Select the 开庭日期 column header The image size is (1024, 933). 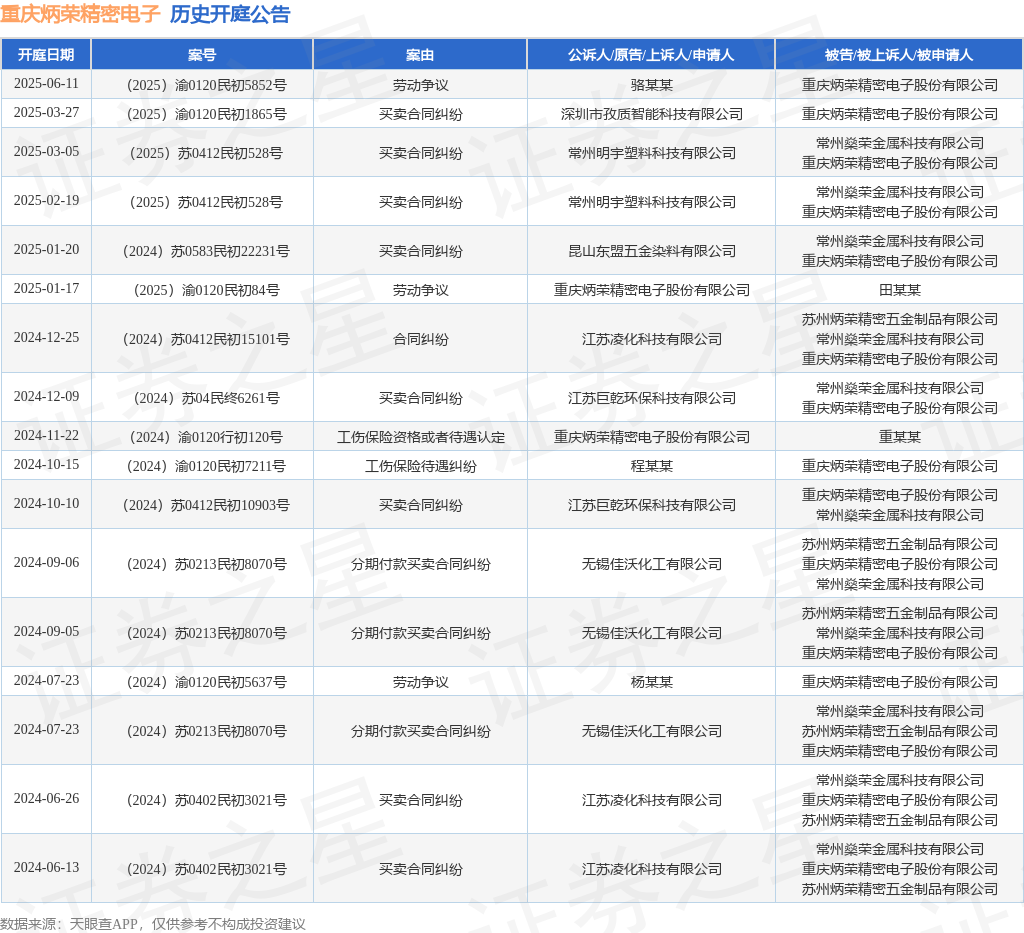point(46,55)
